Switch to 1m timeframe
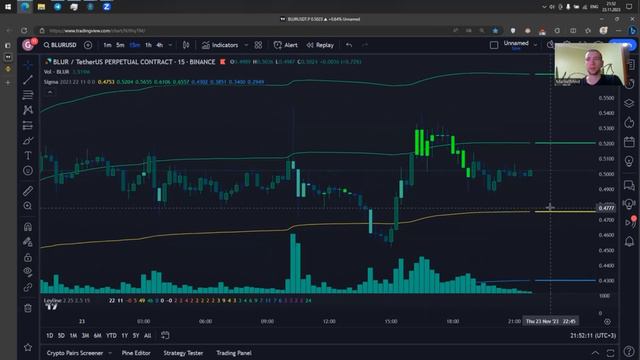Viewport: 640px width, 360px height. point(107,45)
